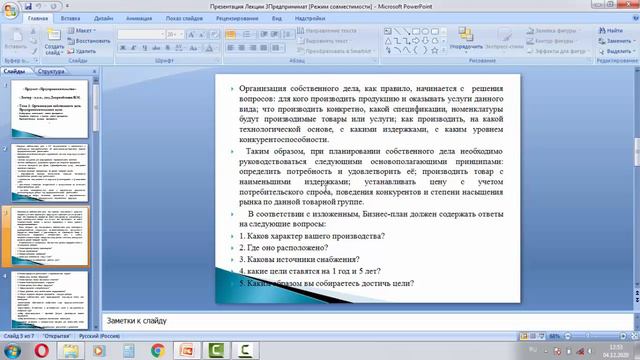Select the rectangle shape in gallery
Image resolution: width=640 pixels, height=360 pixels.
pos(416,31)
